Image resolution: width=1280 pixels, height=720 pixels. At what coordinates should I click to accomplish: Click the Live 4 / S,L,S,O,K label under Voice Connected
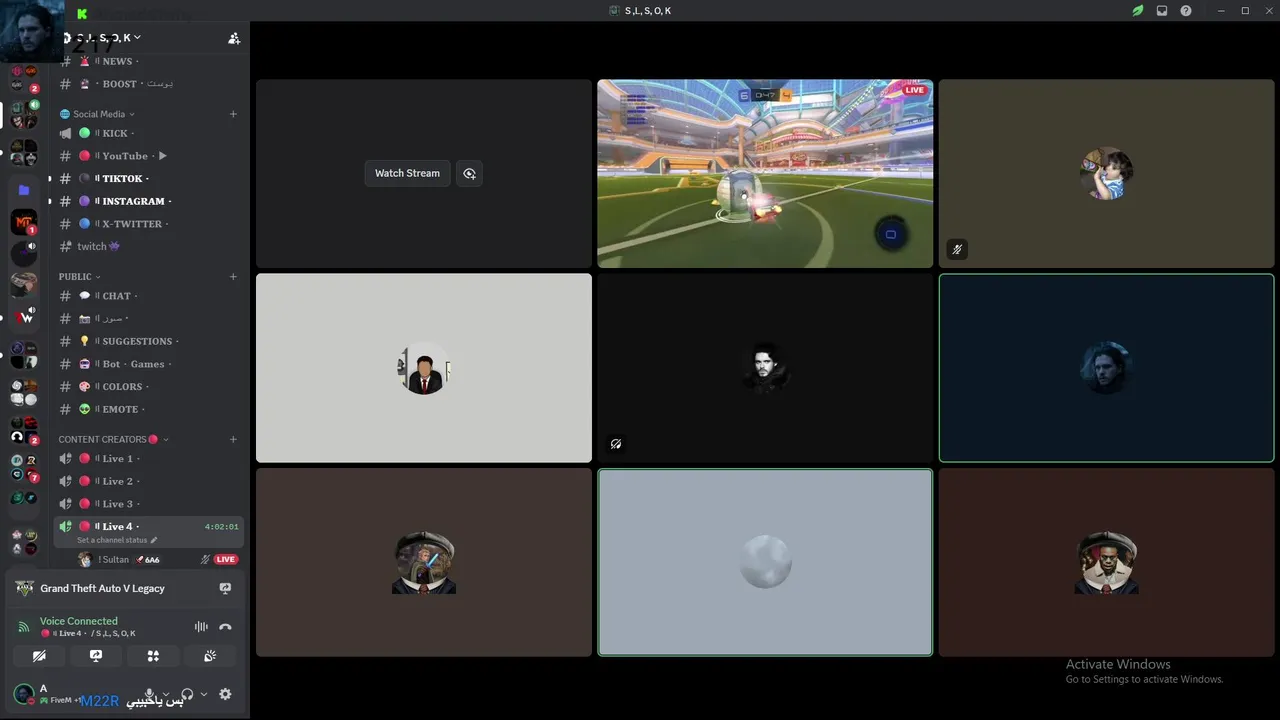[88, 633]
